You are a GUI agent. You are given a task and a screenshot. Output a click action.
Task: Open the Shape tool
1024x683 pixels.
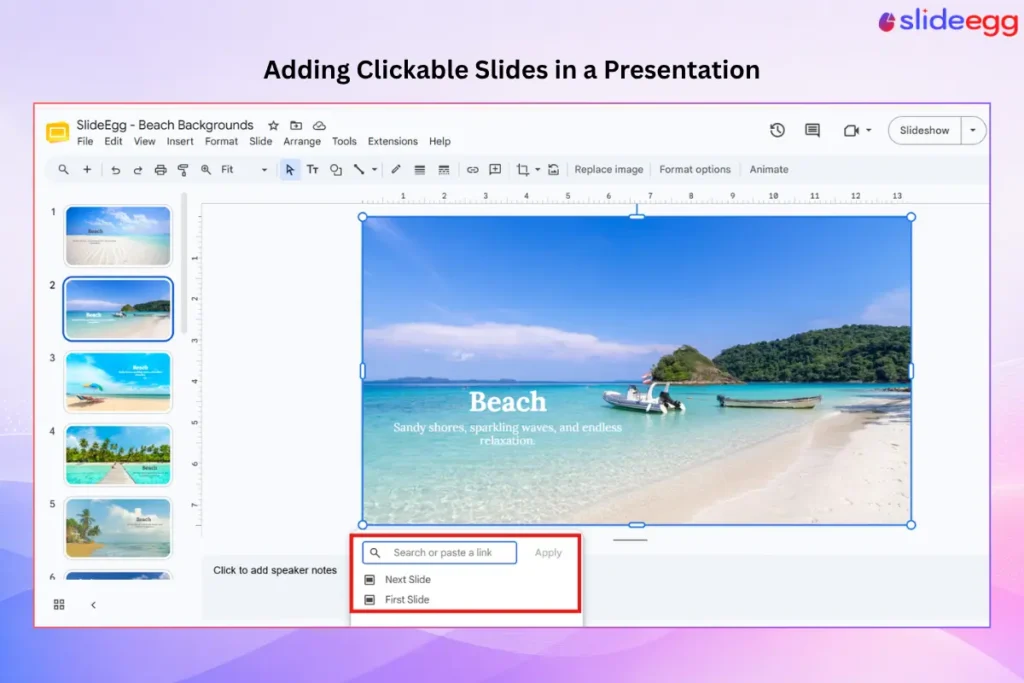click(336, 170)
